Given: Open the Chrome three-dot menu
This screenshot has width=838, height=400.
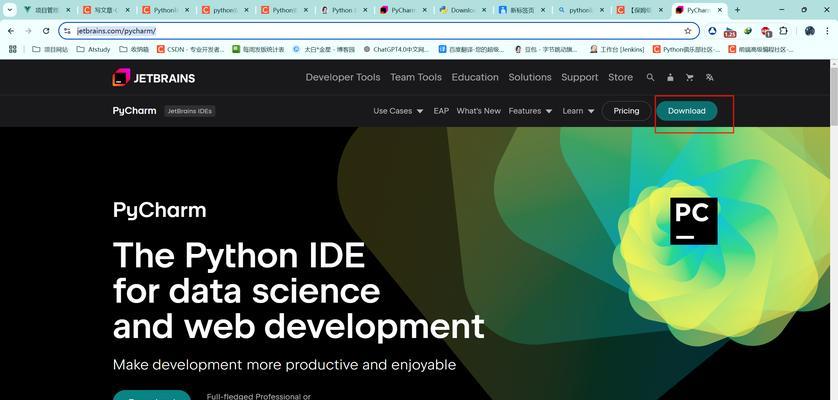Looking at the screenshot, I should (x=827, y=31).
